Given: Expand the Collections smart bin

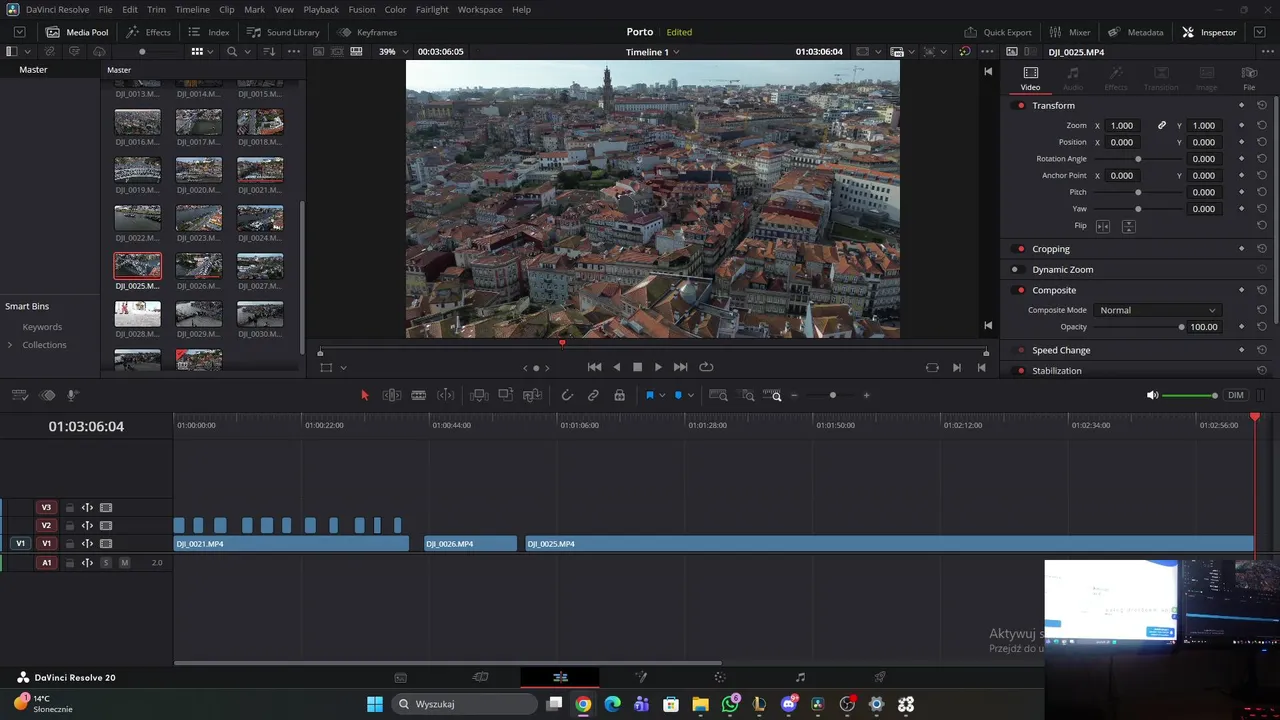Looking at the screenshot, I should pyautogui.click(x=10, y=345).
